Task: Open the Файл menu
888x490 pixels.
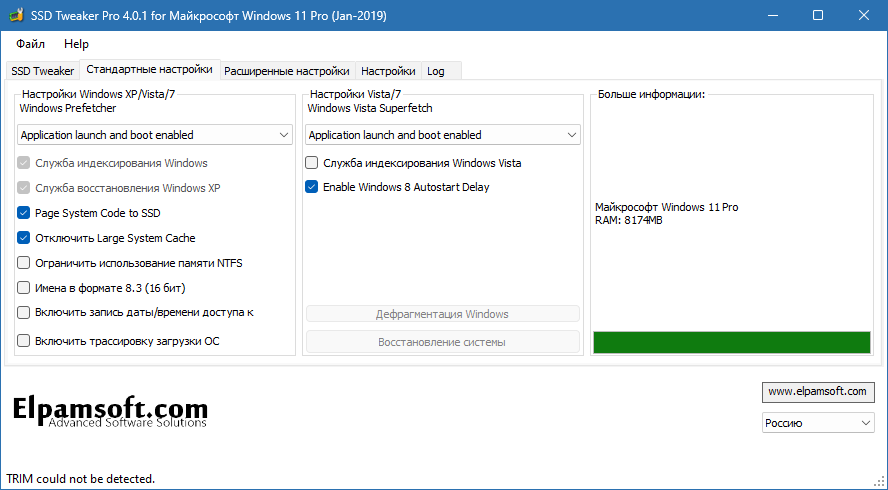Action: [x=31, y=44]
